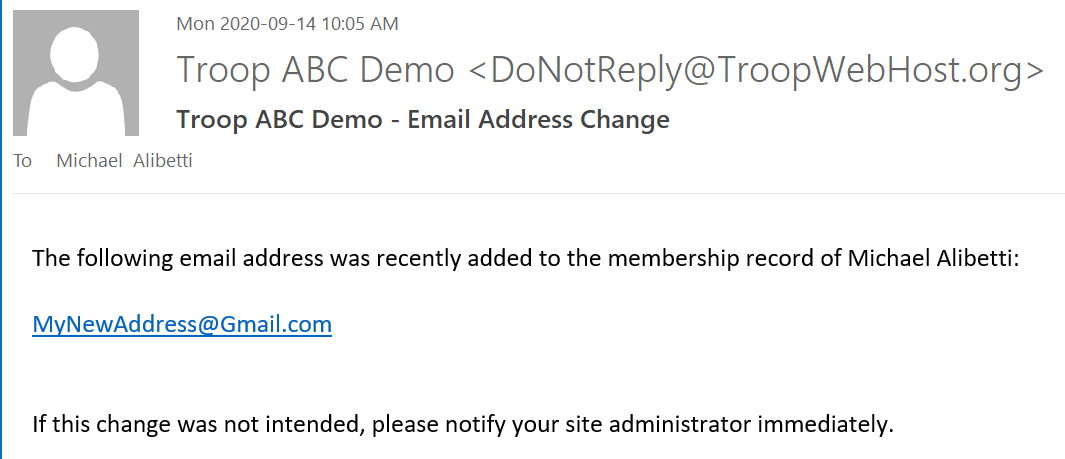Click "Michael Alibetti:" at end of first sentence

pyautogui.click(x=934, y=259)
